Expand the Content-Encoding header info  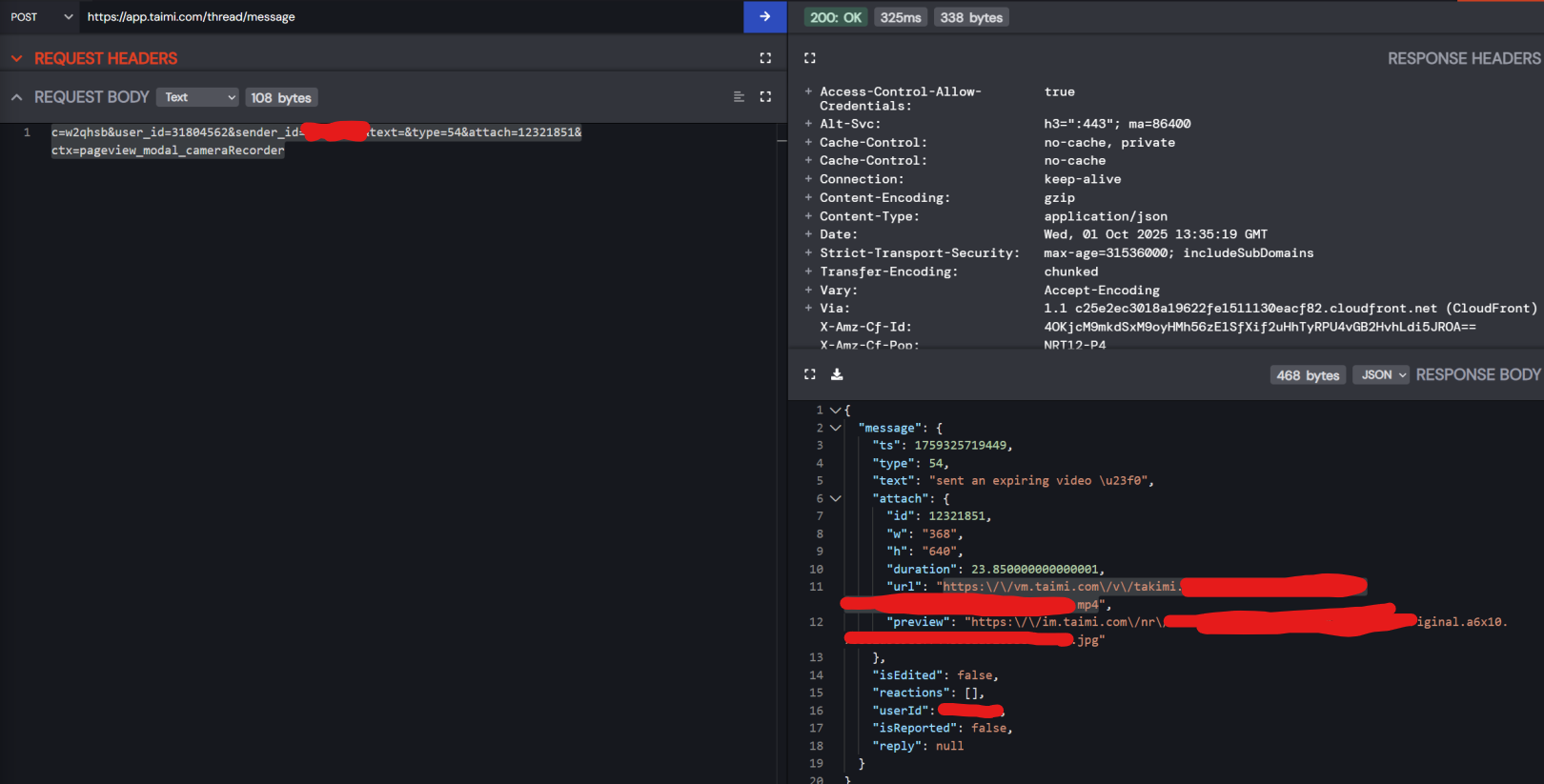coord(808,197)
